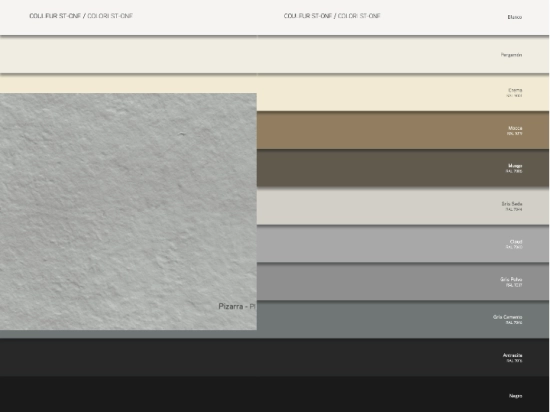Choose the Gris Seda light grey band
This screenshot has width=550, height=412.
tap(403, 207)
